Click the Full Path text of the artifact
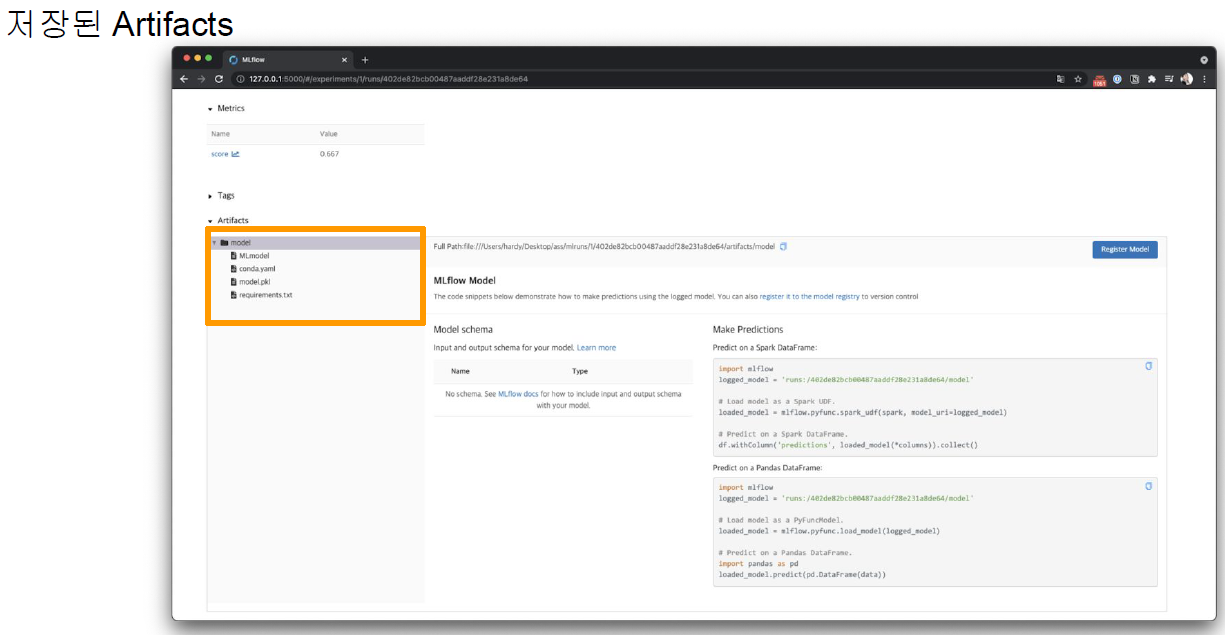Screen dimensions: 1225x635 pyautogui.click(x=604, y=246)
